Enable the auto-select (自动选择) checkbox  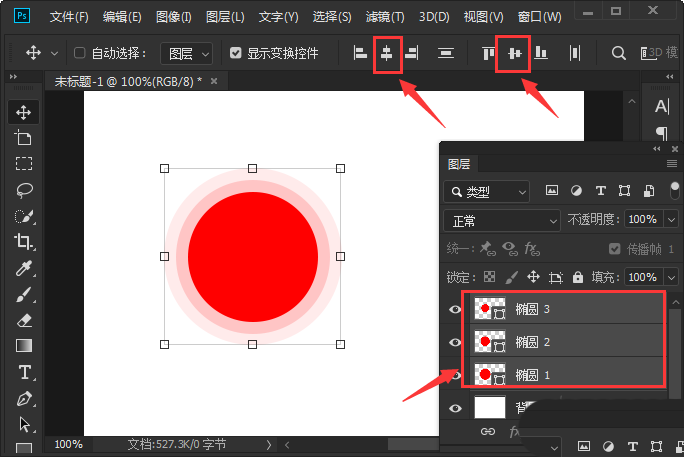(81, 53)
